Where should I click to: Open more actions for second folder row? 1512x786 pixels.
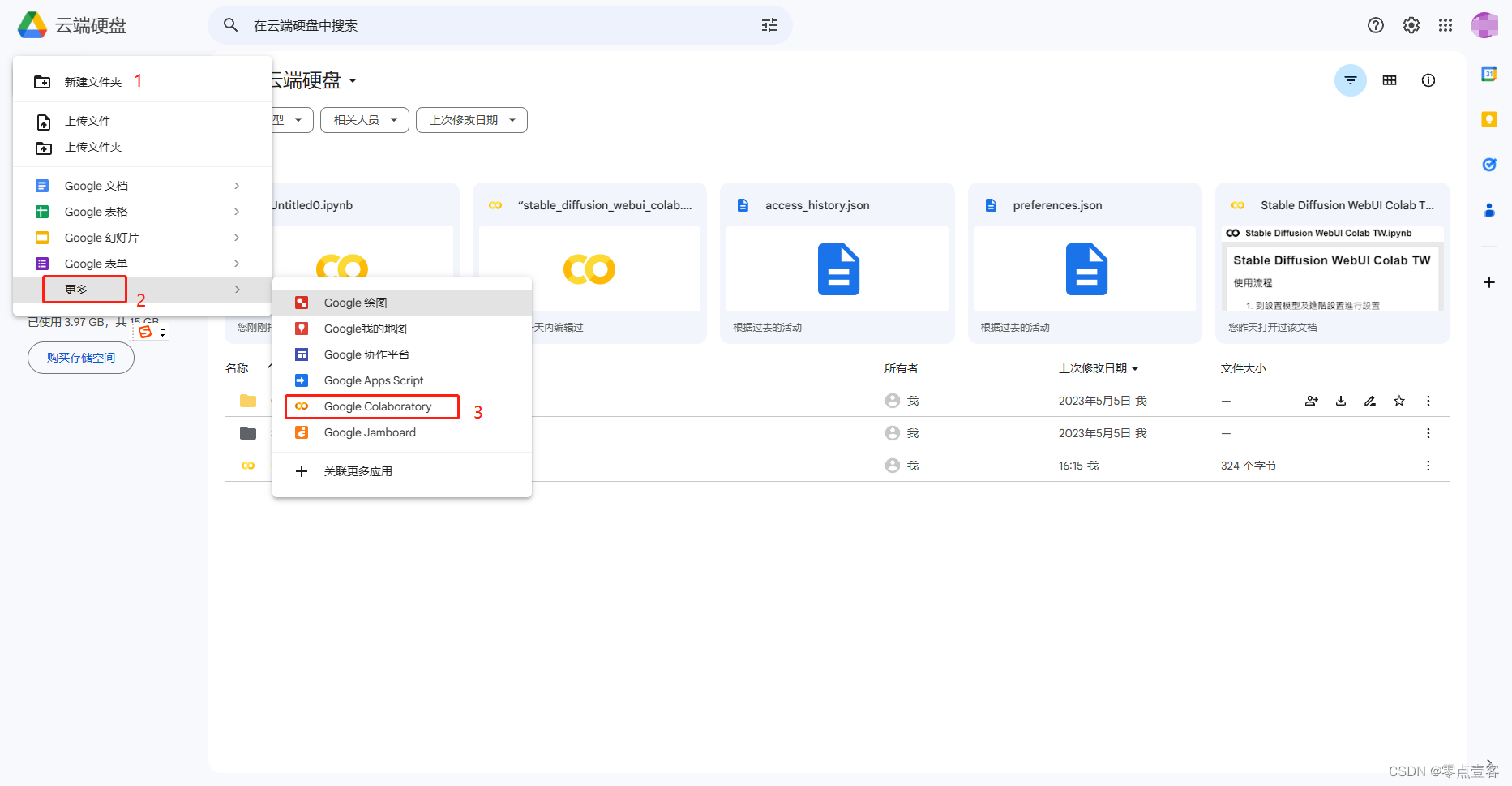[x=1428, y=433]
